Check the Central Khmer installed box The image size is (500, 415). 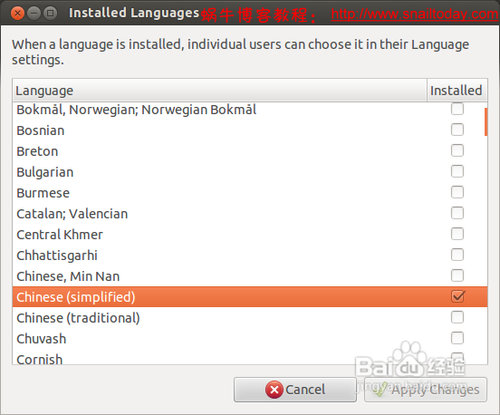pos(457,234)
